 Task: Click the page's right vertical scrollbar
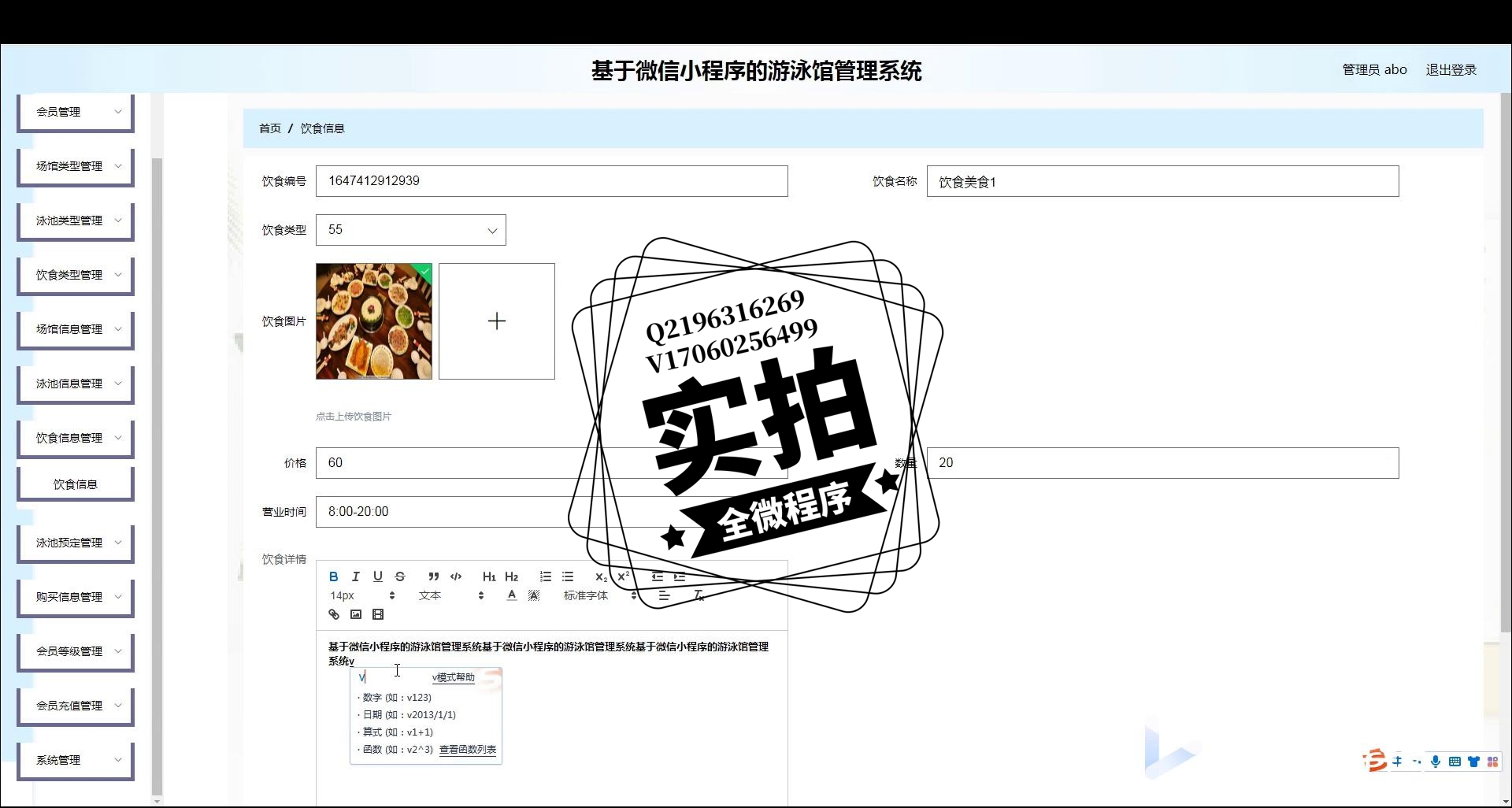click(x=1506, y=362)
